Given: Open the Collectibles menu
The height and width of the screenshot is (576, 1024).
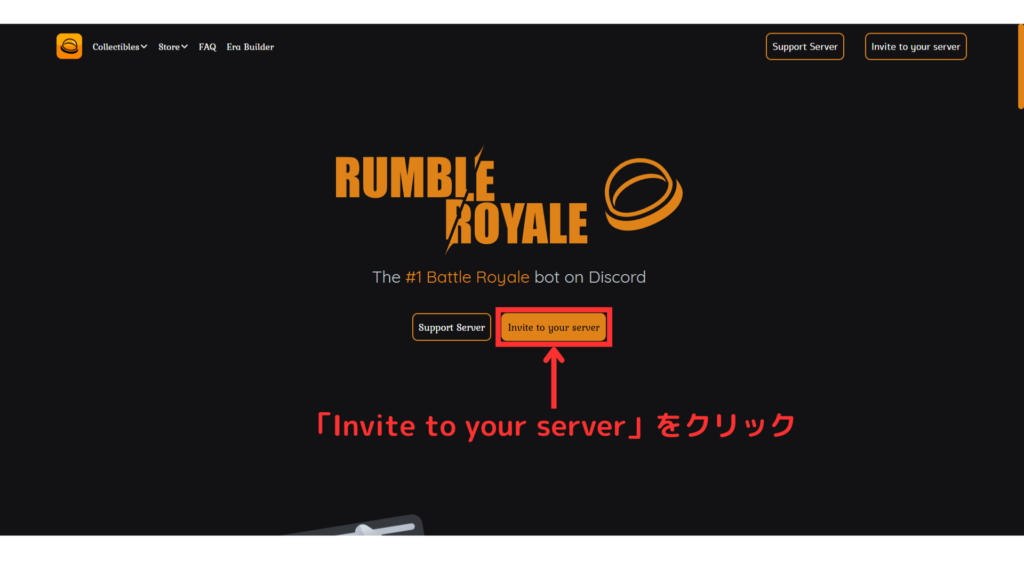Looking at the screenshot, I should click(120, 47).
